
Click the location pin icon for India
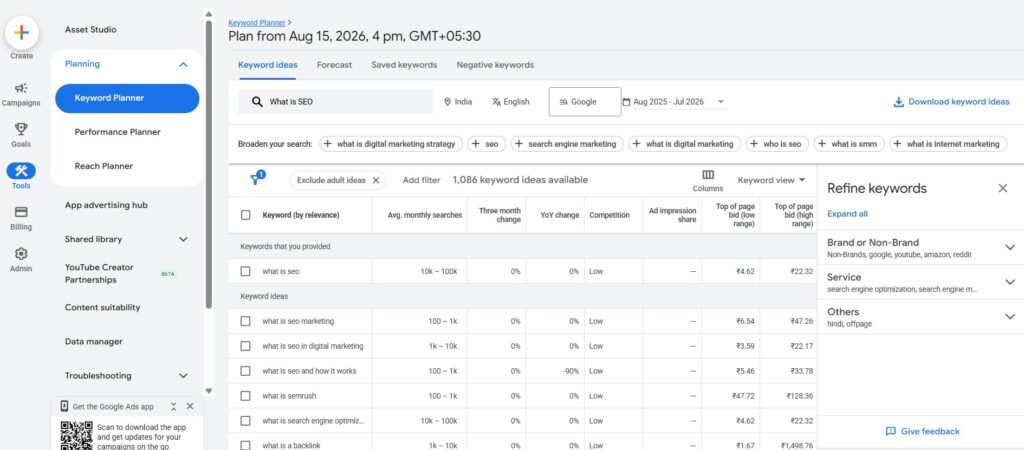pos(447,102)
